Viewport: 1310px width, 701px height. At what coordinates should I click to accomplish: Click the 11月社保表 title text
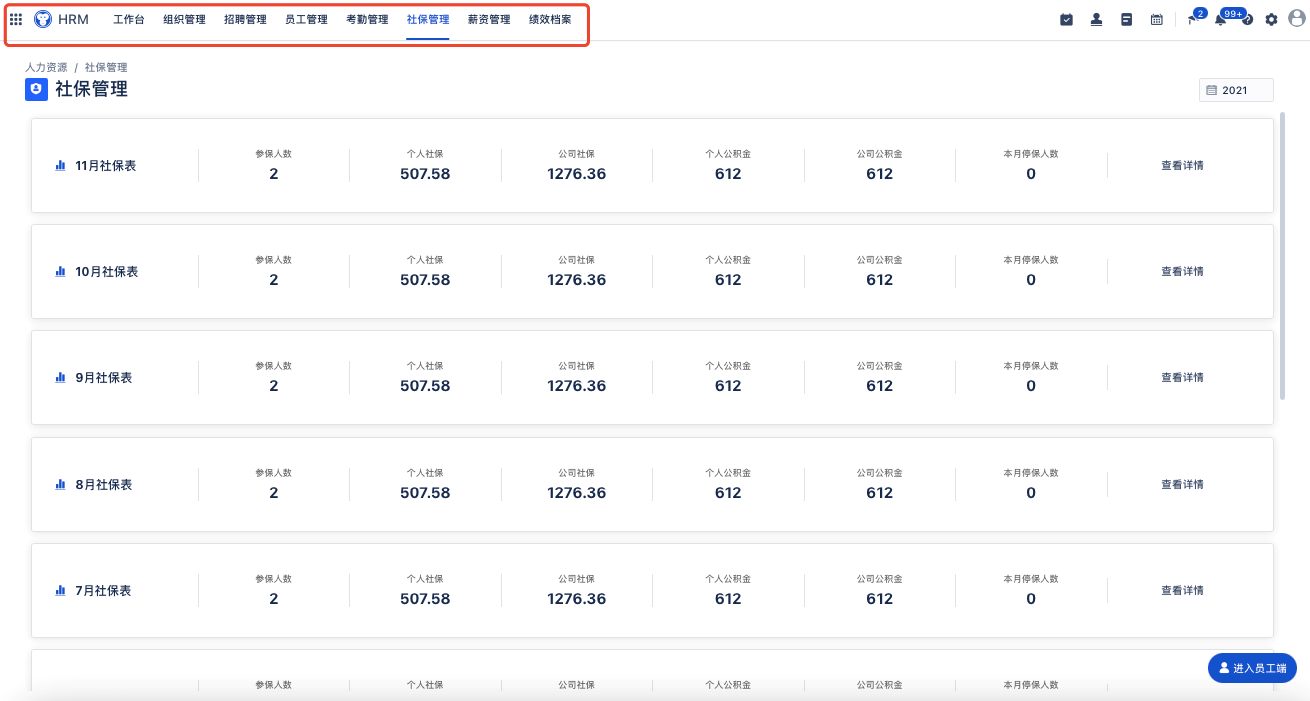[106, 165]
